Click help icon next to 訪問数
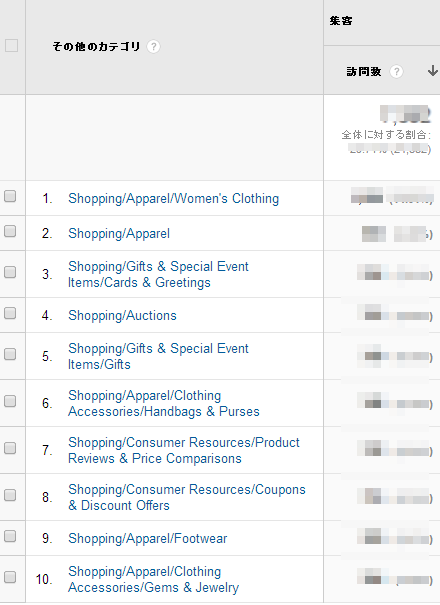The height and width of the screenshot is (605, 440). [396, 71]
